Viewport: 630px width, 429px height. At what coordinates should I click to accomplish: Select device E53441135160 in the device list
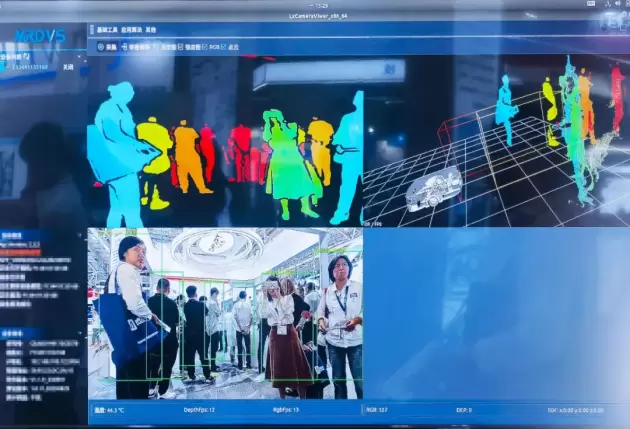(30, 68)
